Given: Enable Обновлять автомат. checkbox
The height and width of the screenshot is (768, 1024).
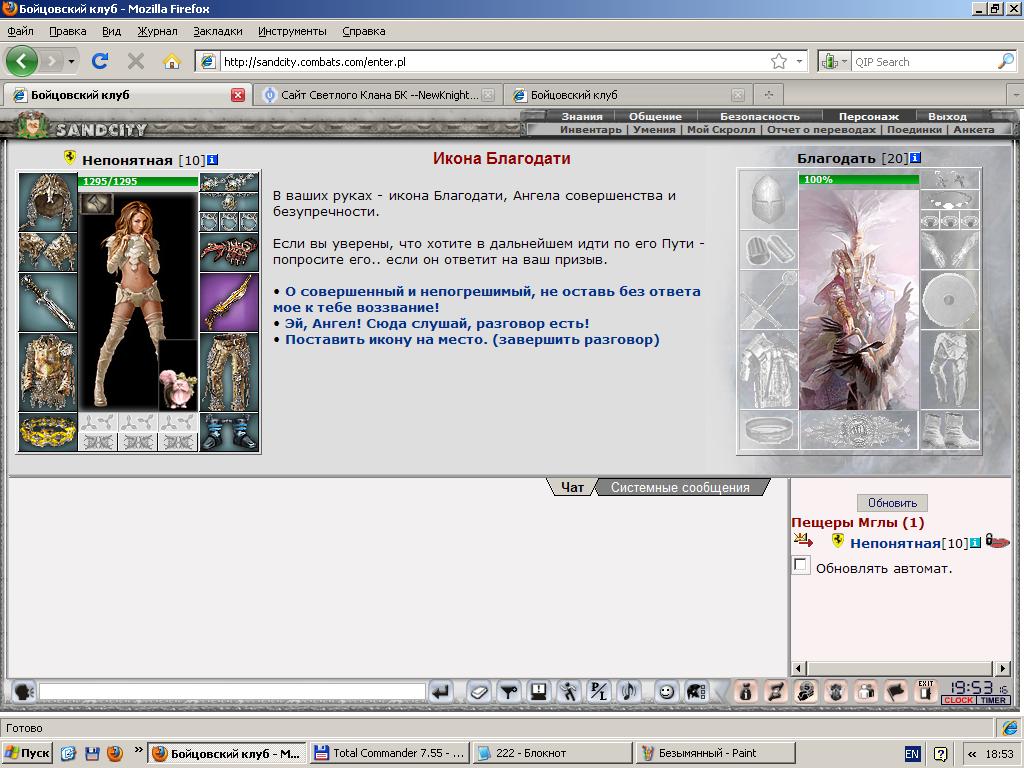Looking at the screenshot, I should pos(801,566).
